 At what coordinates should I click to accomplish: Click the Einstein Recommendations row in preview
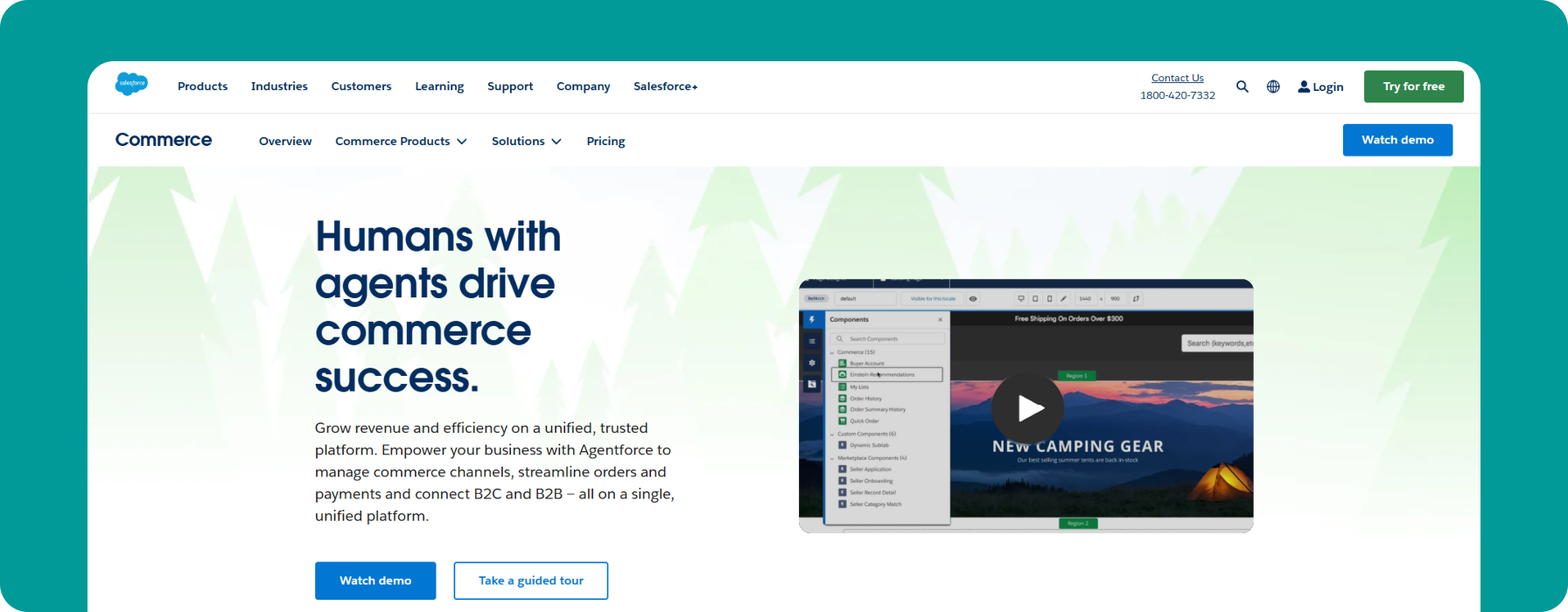887,374
